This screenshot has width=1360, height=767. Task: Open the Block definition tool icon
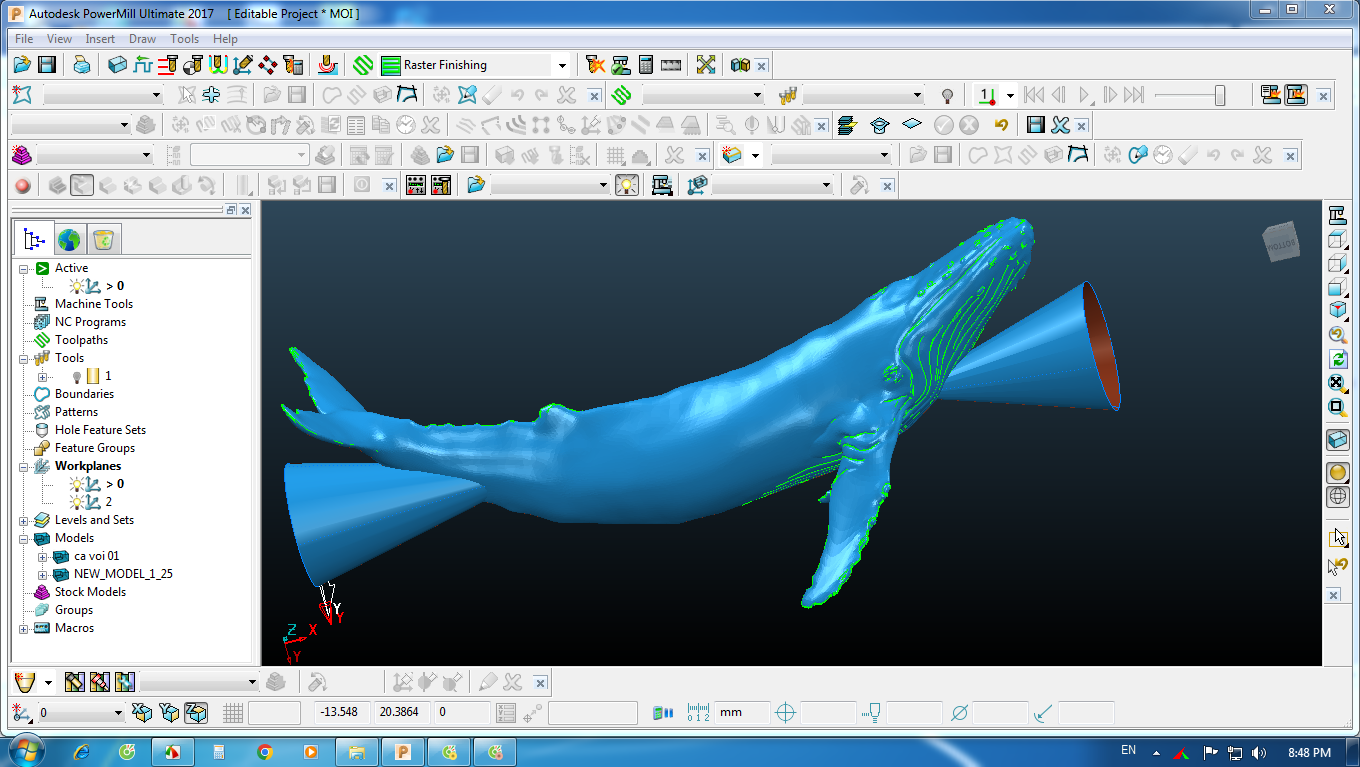pos(118,65)
